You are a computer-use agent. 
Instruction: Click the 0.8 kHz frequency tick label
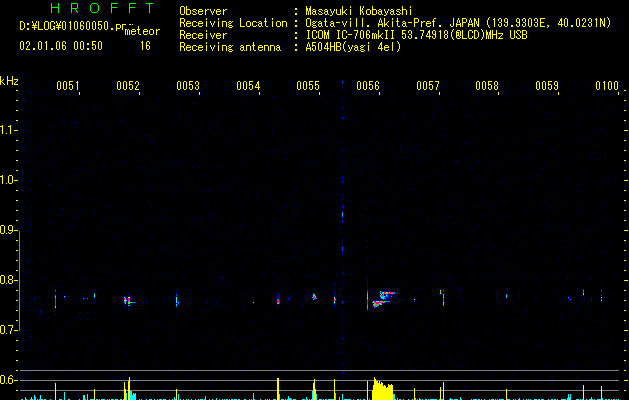pos(8,280)
